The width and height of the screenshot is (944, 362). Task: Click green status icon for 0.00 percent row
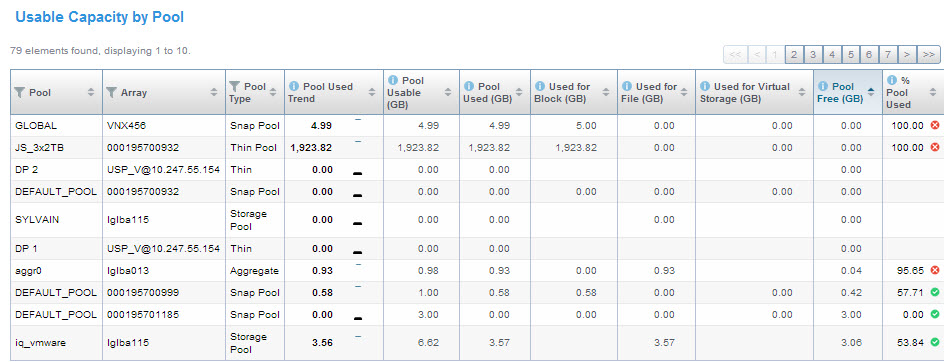point(934,314)
